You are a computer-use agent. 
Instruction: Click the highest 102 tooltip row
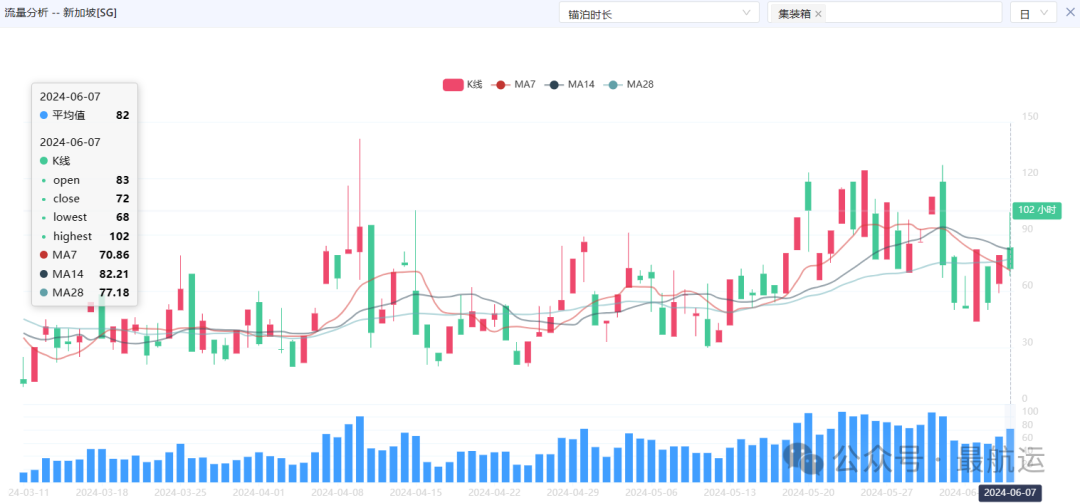84,236
